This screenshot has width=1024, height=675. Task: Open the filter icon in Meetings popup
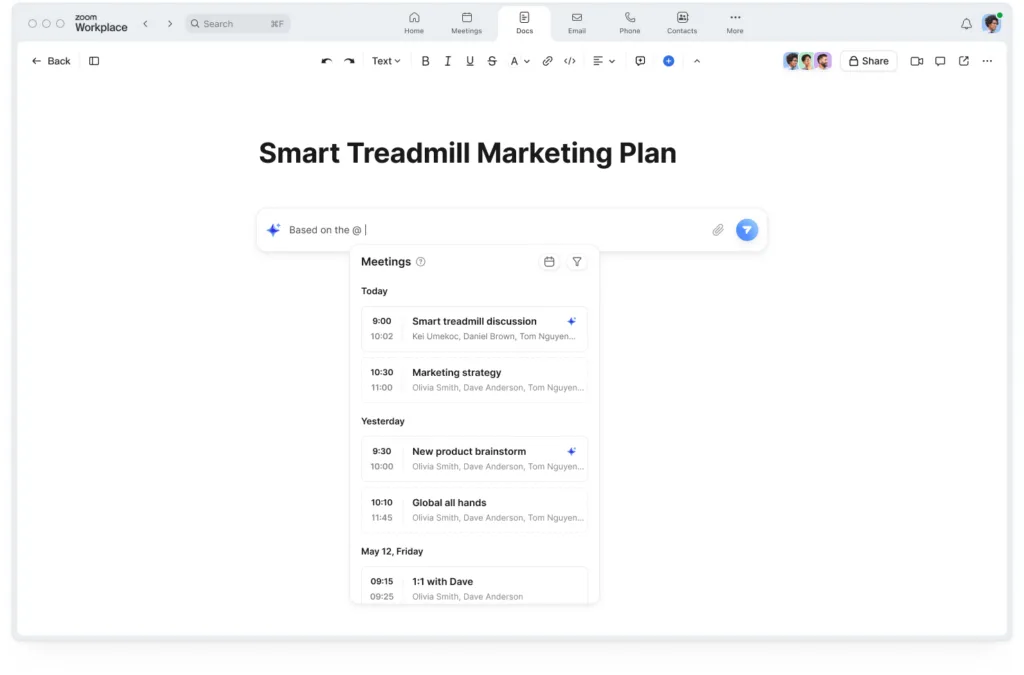[577, 261]
